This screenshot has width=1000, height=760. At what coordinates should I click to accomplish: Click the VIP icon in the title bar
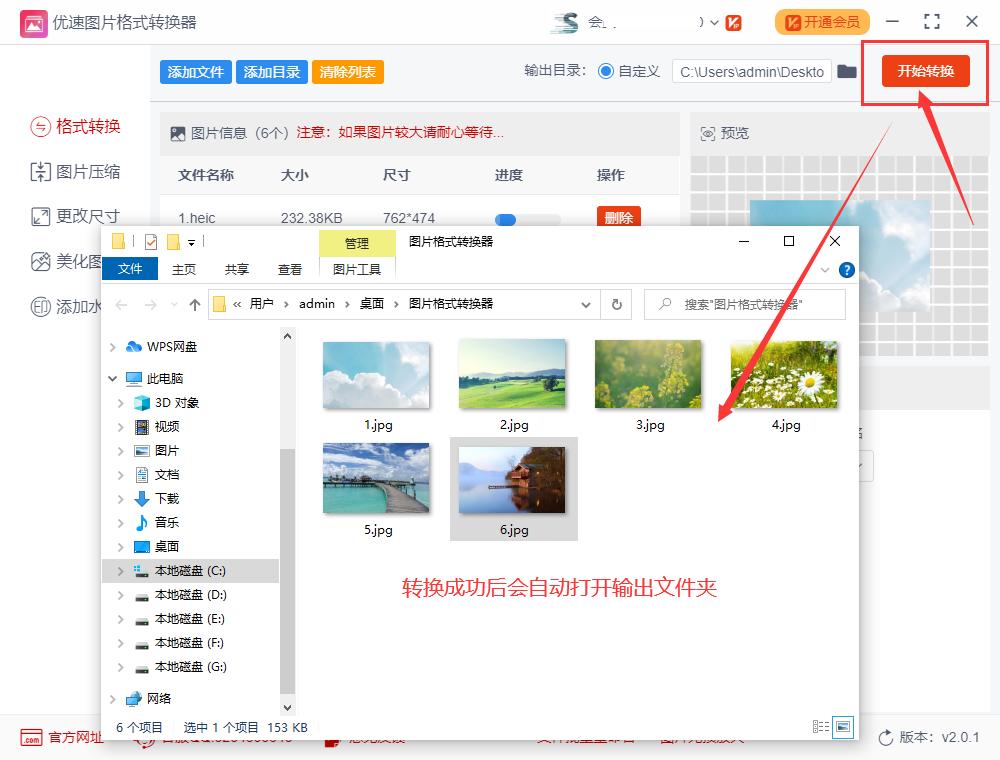(733, 23)
